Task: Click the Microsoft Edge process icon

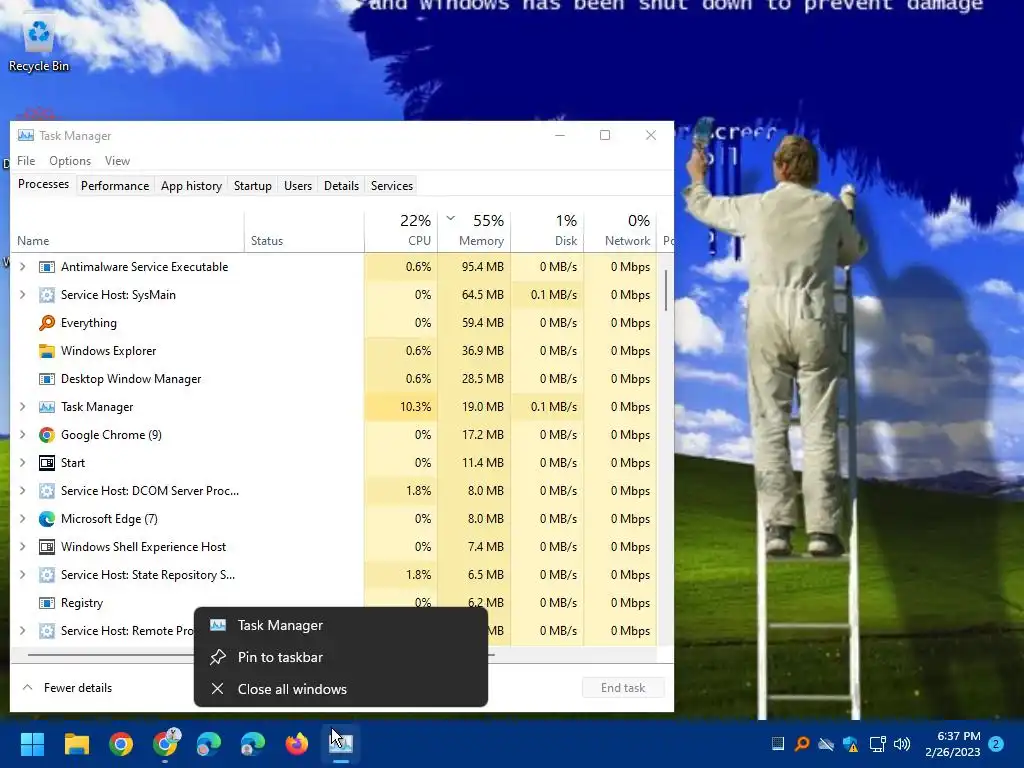Action: [46, 519]
